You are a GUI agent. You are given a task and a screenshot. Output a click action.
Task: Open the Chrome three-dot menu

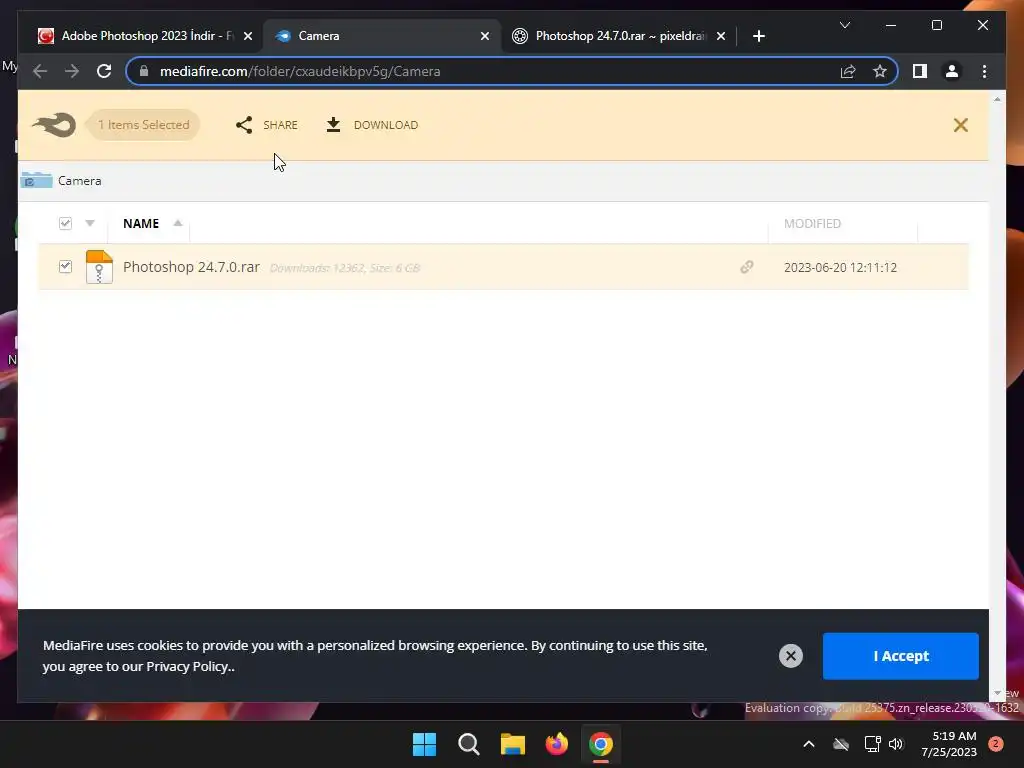pos(984,71)
